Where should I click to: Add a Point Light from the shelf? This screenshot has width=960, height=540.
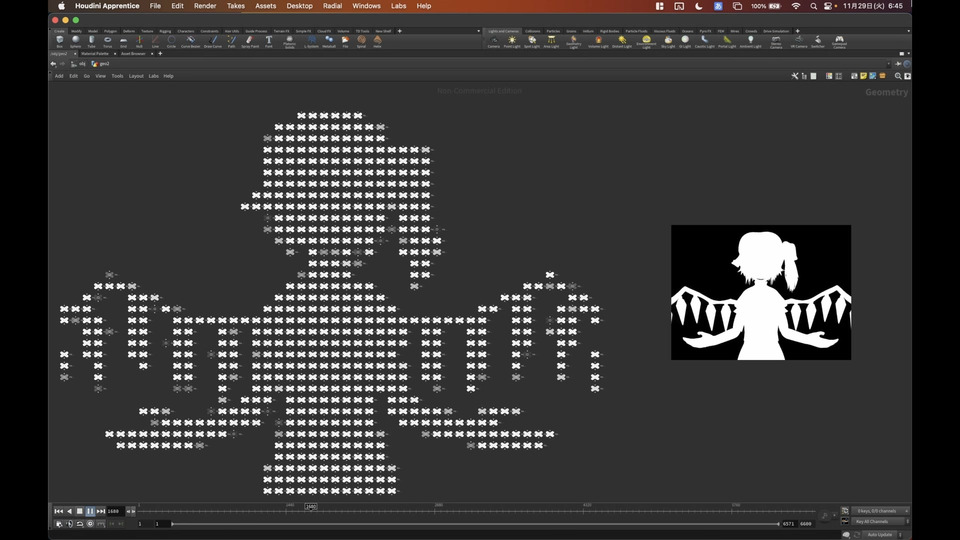click(512, 42)
